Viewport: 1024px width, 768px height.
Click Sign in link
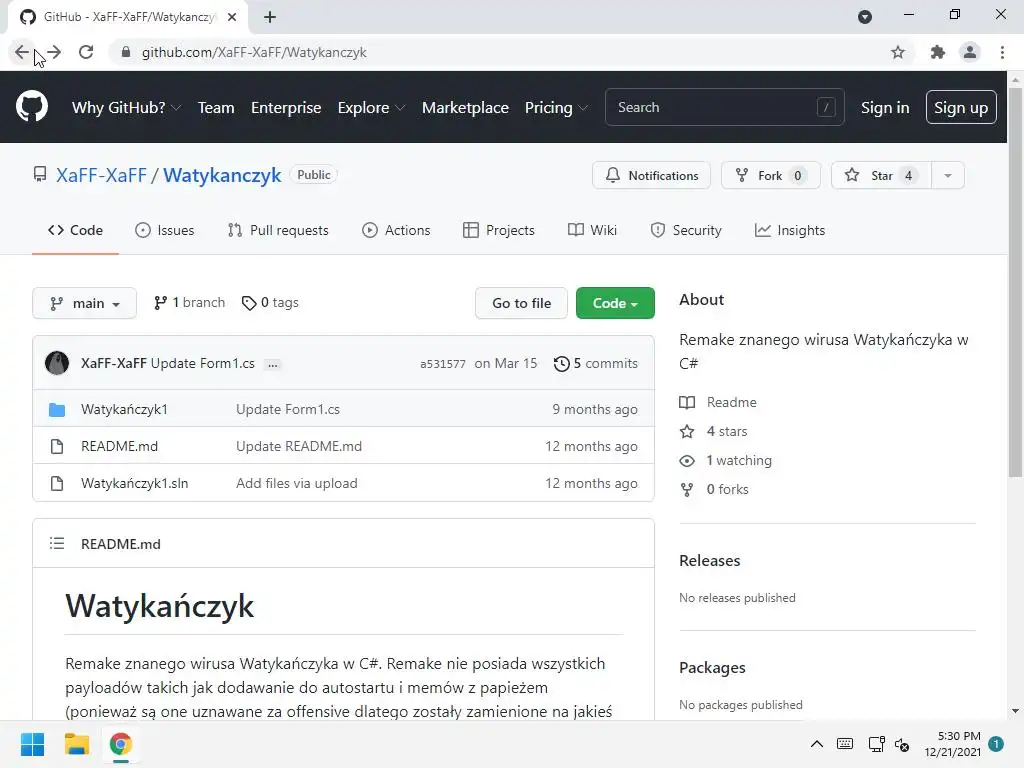pos(885,107)
